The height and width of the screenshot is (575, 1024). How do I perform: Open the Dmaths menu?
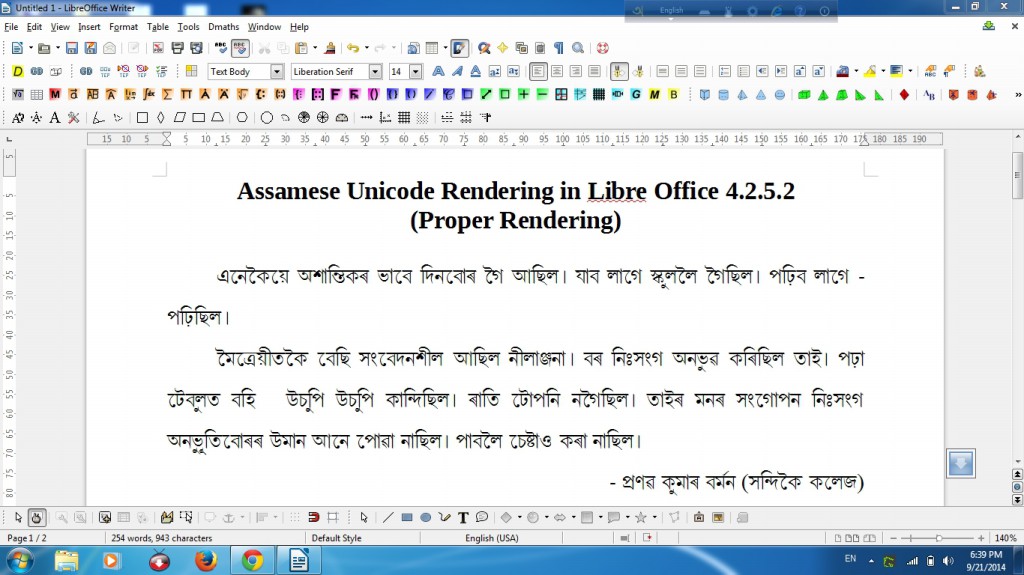(x=223, y=27)
